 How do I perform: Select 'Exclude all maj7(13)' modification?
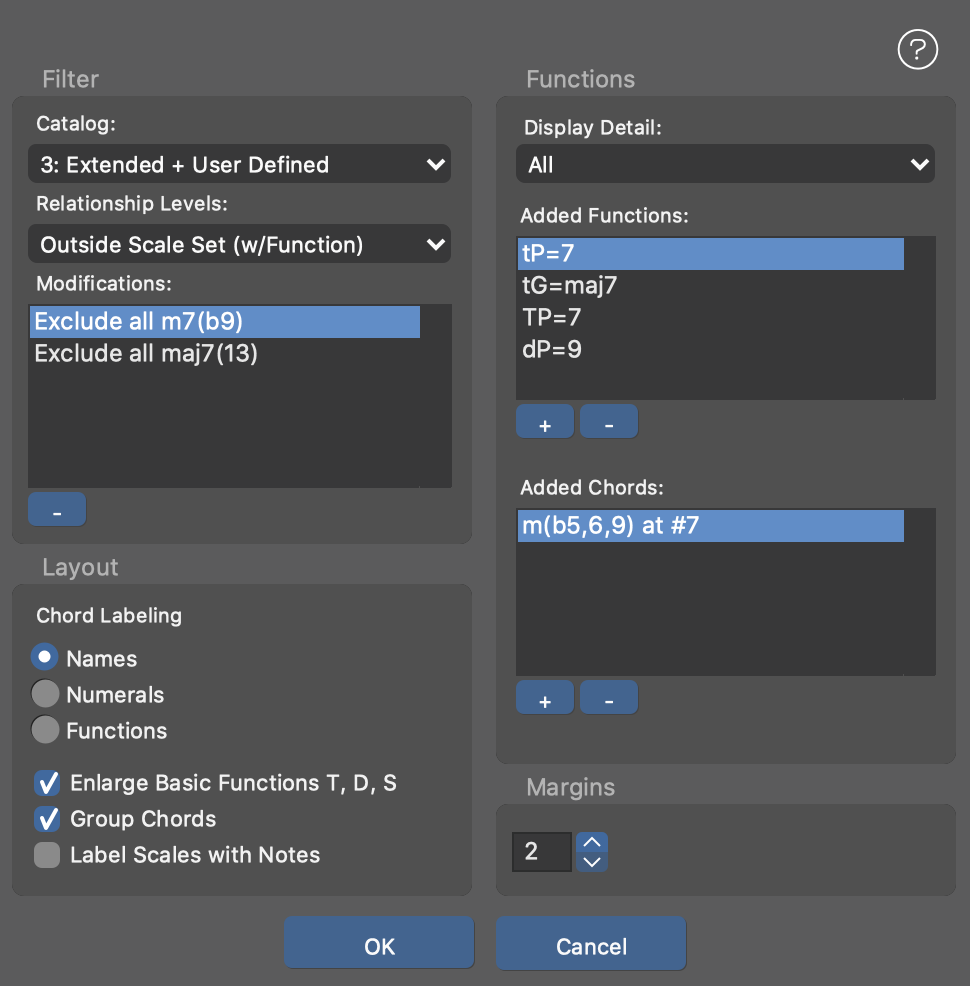tap(146, 354)
